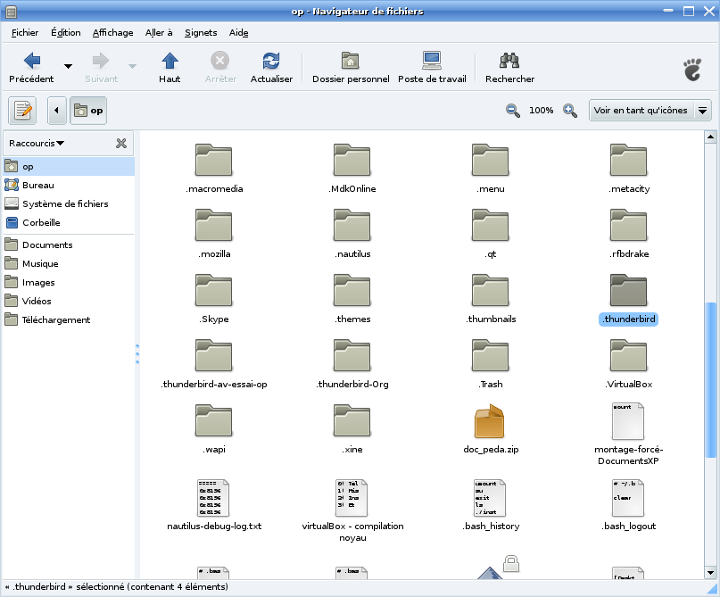Select the montage-forcé-DocumentsXP file

click(x=628, y=421)
